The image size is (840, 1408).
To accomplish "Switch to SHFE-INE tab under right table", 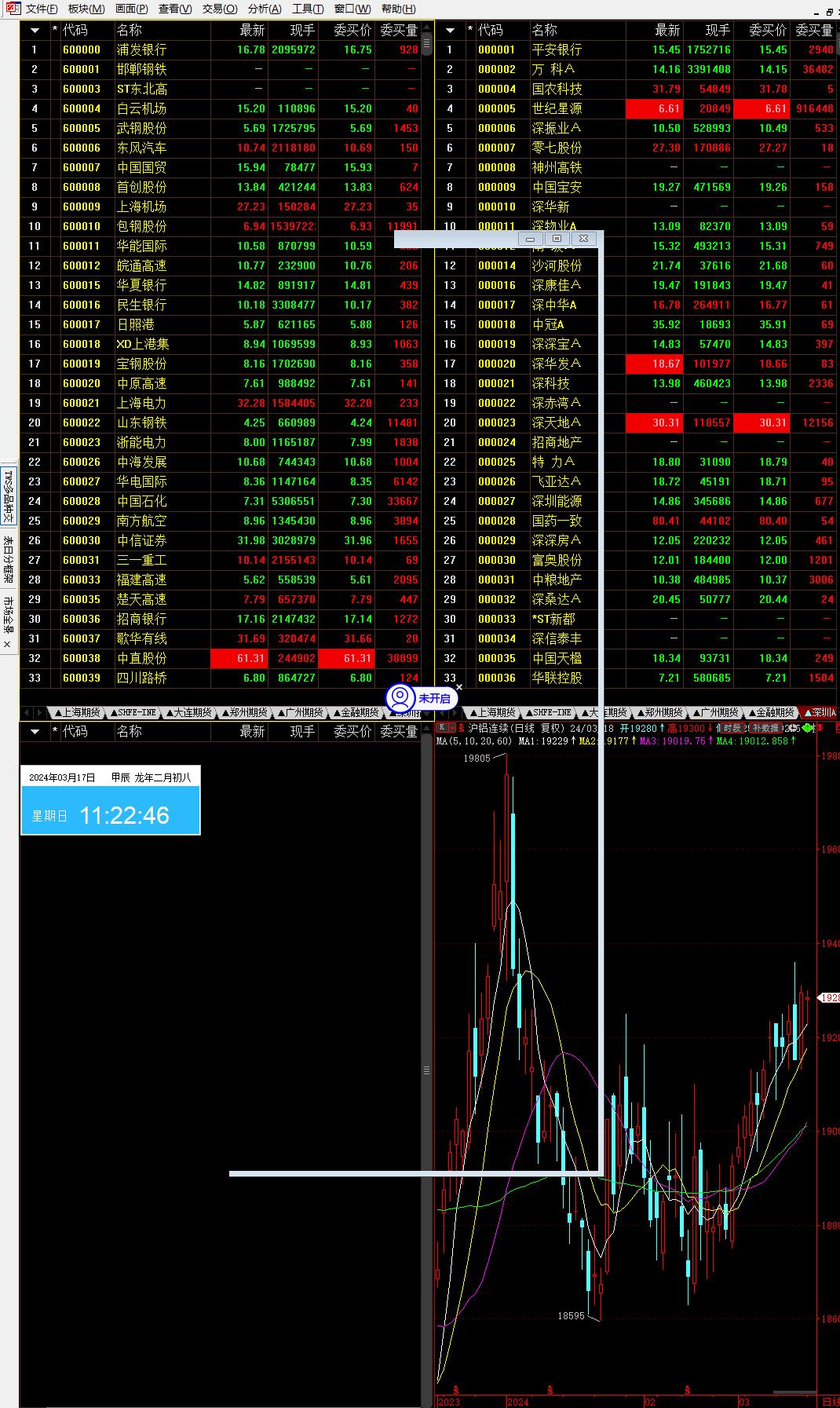I will 548,712.
